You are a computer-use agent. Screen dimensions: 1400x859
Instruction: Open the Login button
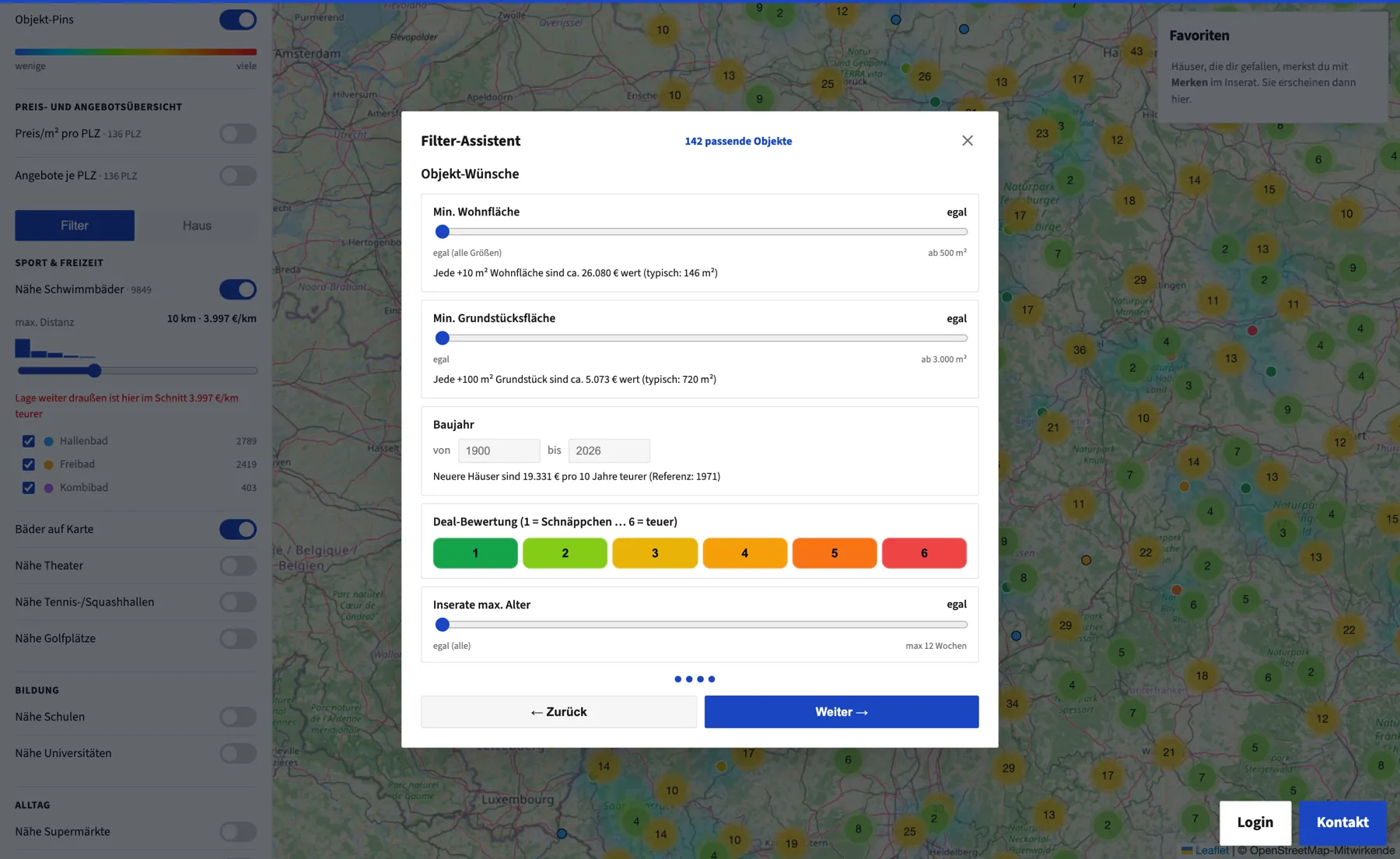pyautogui.click(x=1255, y=822)
